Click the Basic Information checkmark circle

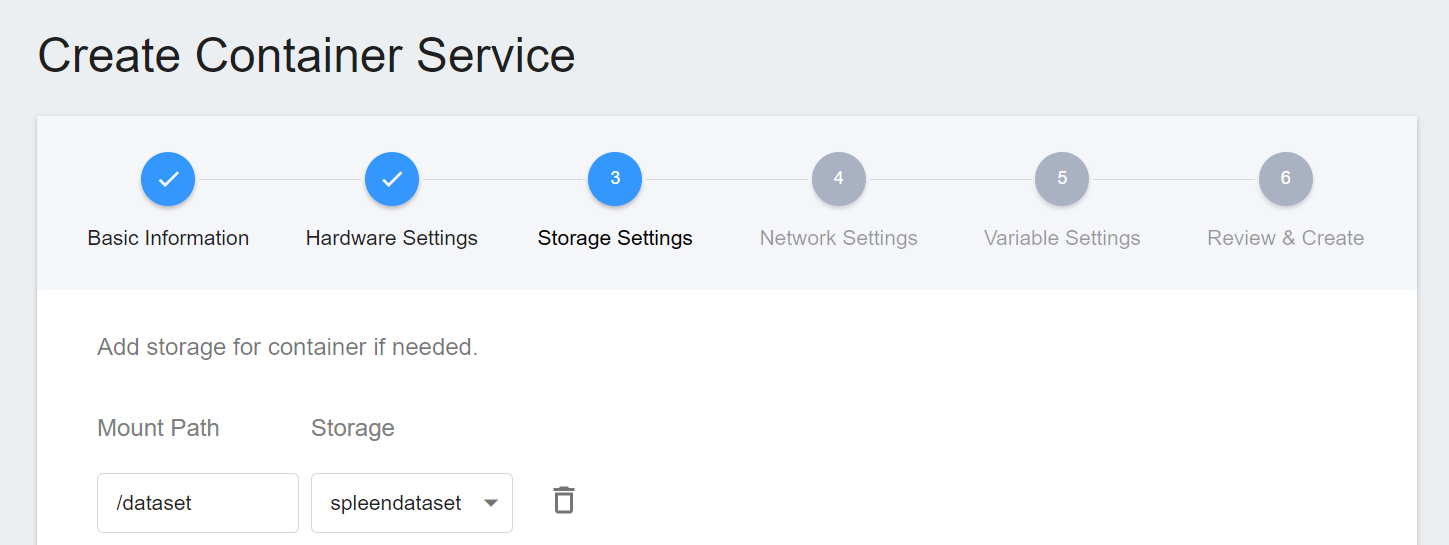point(168,179)
